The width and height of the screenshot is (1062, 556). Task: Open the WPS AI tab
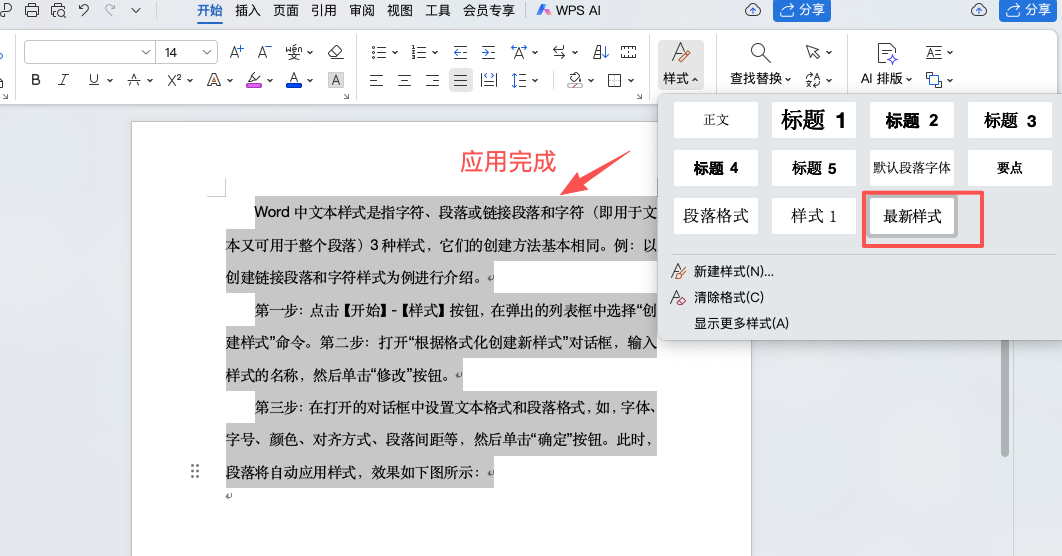pos(568,10)
